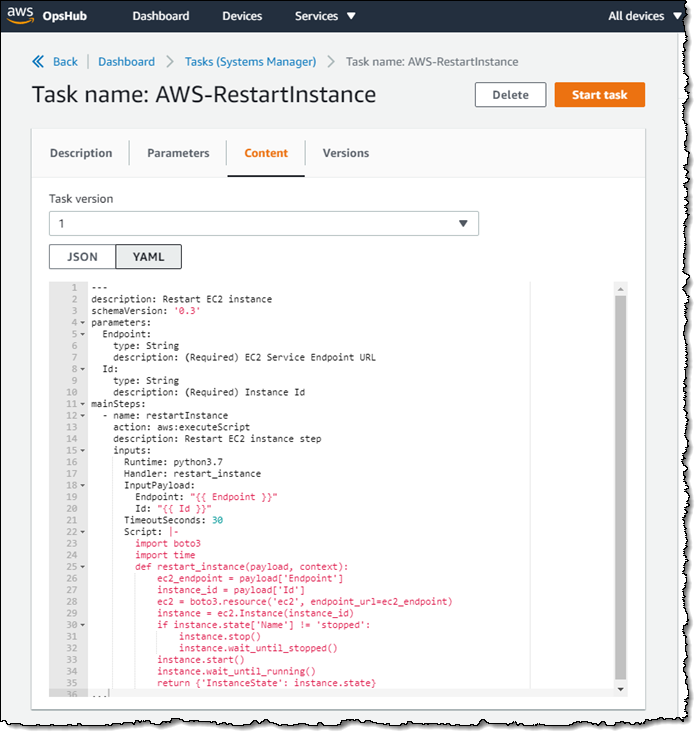Viewport: 700px width, 736px height.
Task: Follow the Tasks (Systems Manager) breadcrumb link
Action: [x=251, y=61]
